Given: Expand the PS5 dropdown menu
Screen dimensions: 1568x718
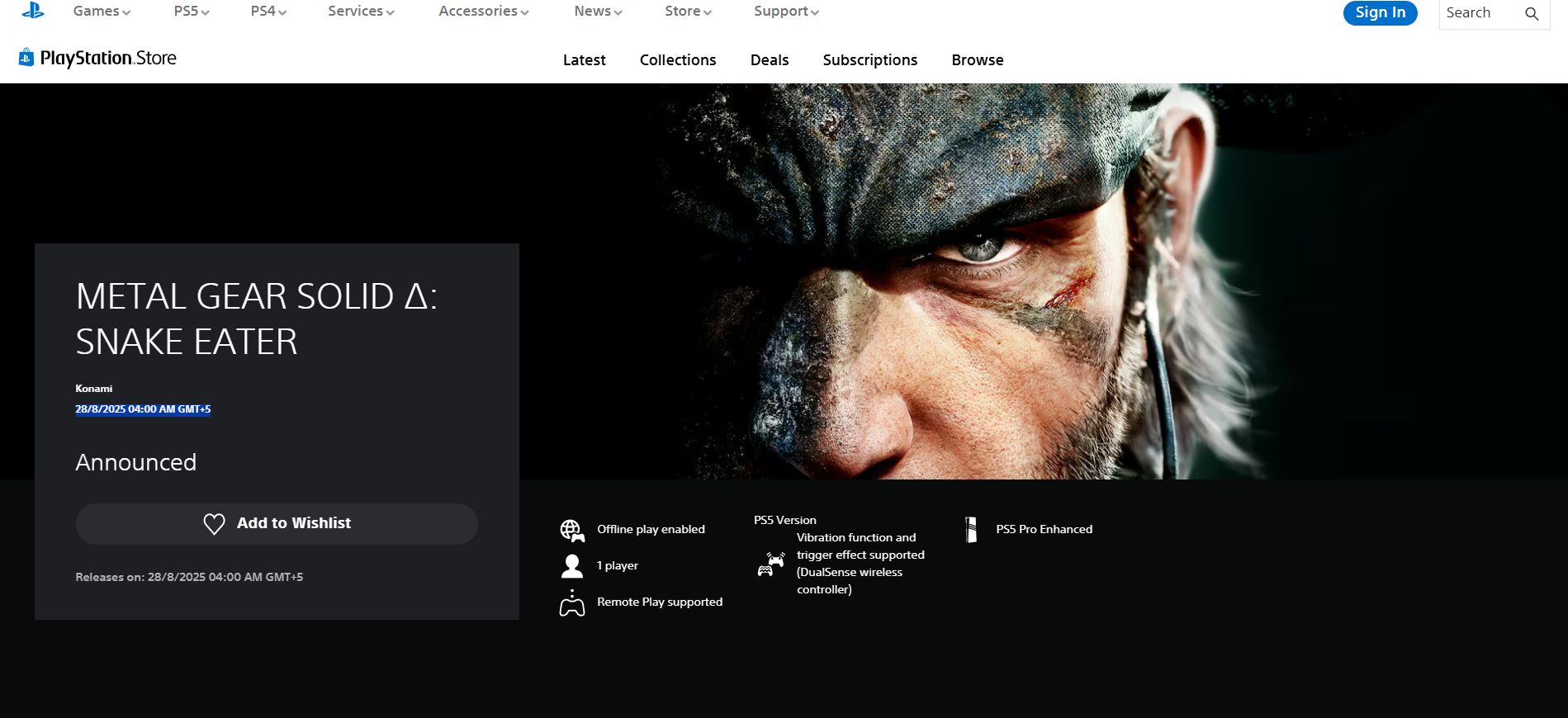Looking at the screenshot, I should click(x=192, y=12).
